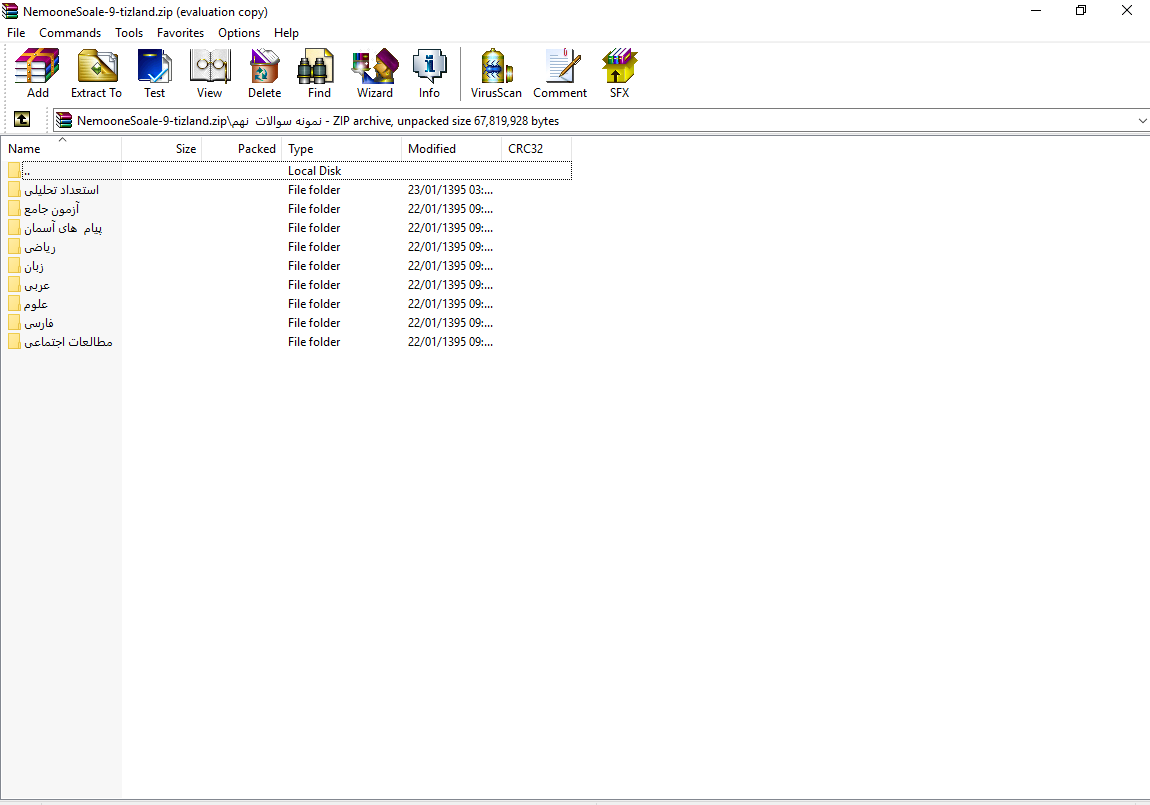The width and height of the screenshot is (1150, 805).
Task: Click the Delete toolbar icon
Action: pos(264,73)
